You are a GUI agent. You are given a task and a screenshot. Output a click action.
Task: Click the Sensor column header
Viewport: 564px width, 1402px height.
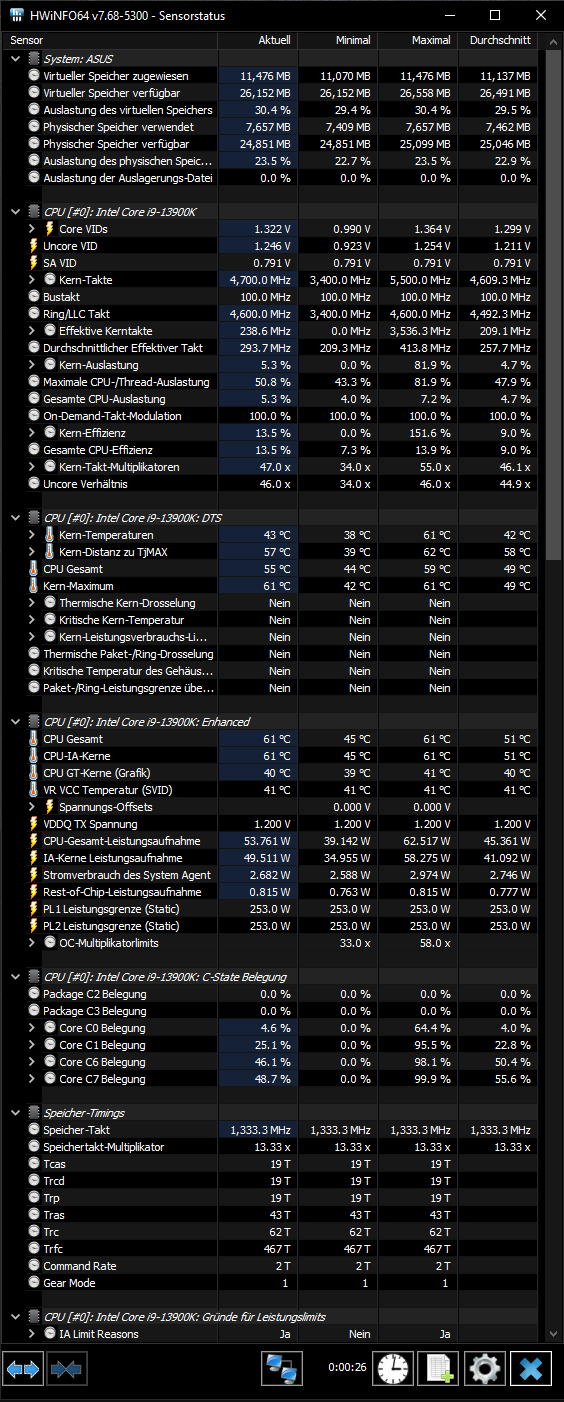[111, 40]
